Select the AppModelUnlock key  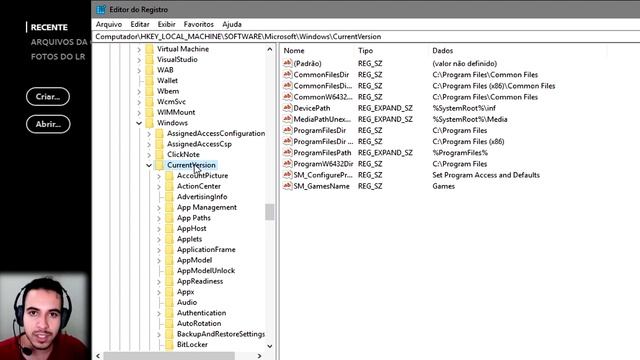tap(206, 271)
